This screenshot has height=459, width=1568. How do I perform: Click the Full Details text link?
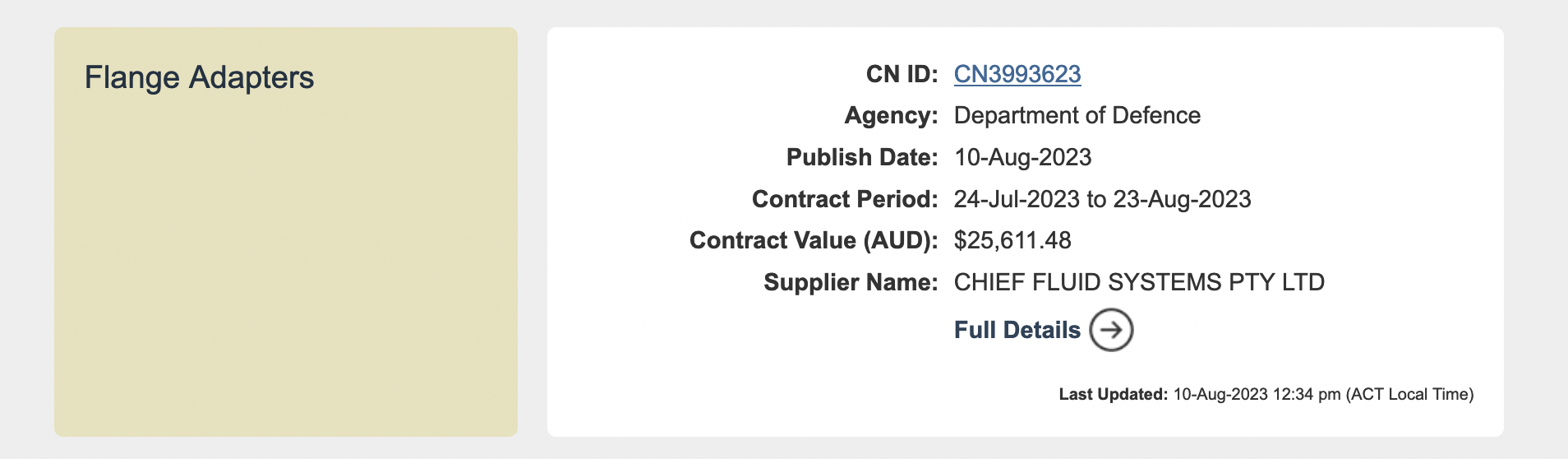coord(1017,330)
